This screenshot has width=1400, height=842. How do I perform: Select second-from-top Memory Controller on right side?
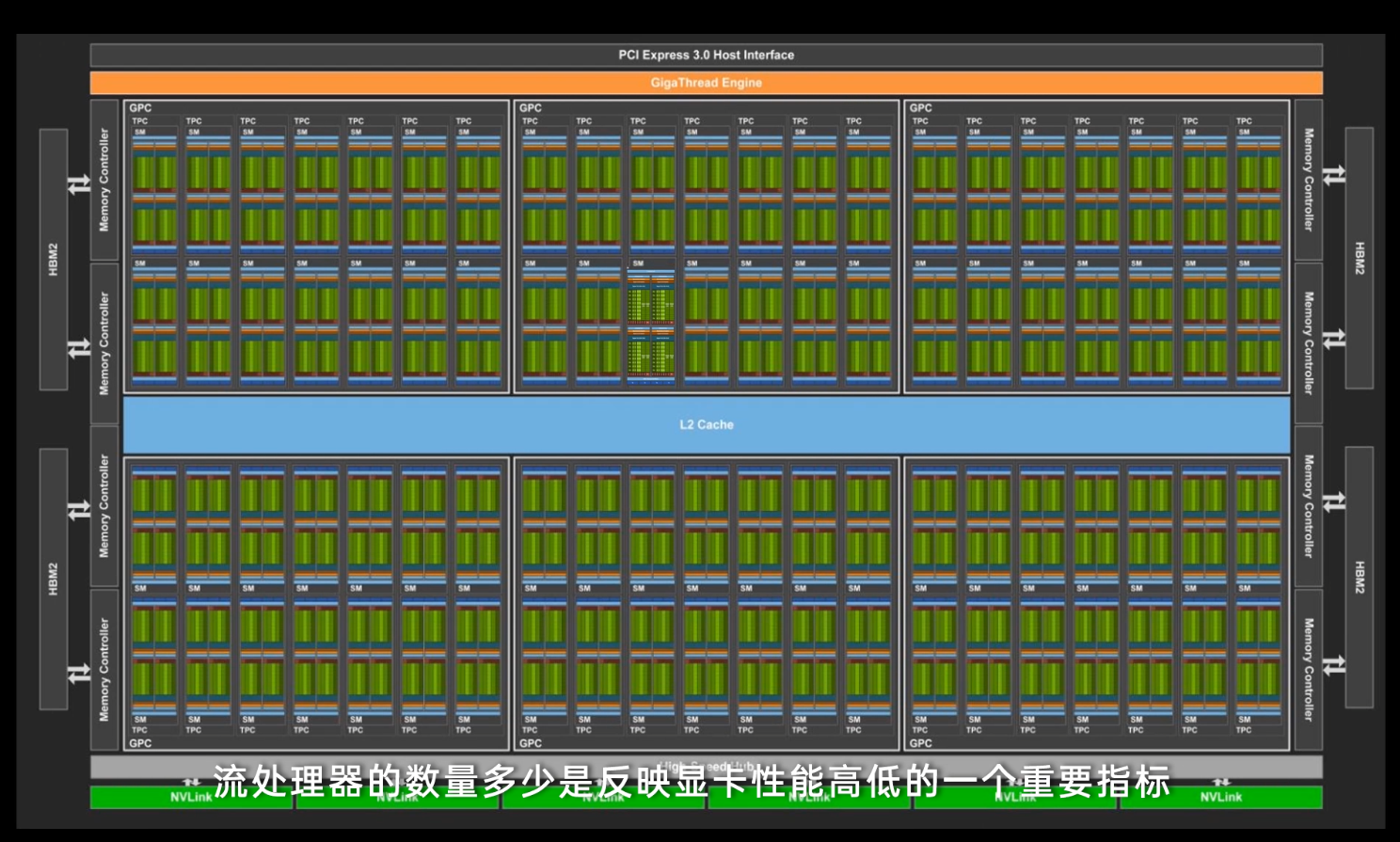click(x=1308, y=342)
